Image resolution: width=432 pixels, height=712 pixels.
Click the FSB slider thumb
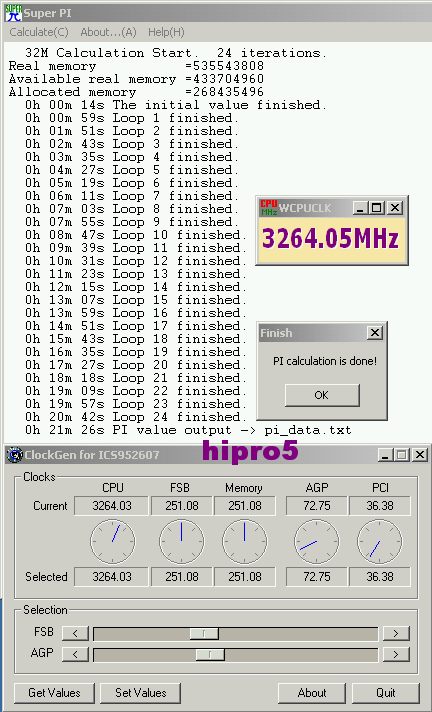coord(204,633)
